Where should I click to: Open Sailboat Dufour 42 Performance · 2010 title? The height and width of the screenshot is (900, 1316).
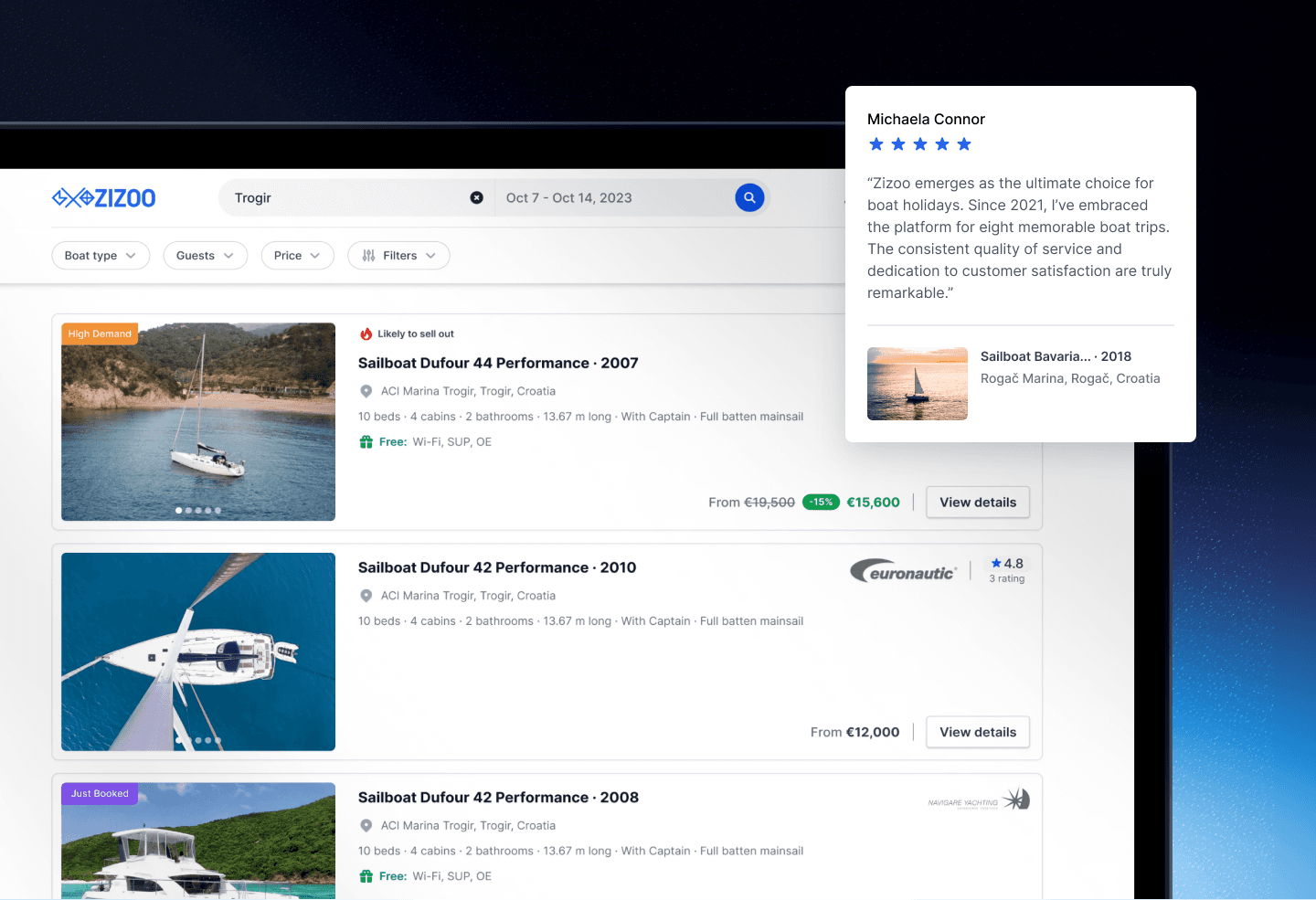pos(497,567)
